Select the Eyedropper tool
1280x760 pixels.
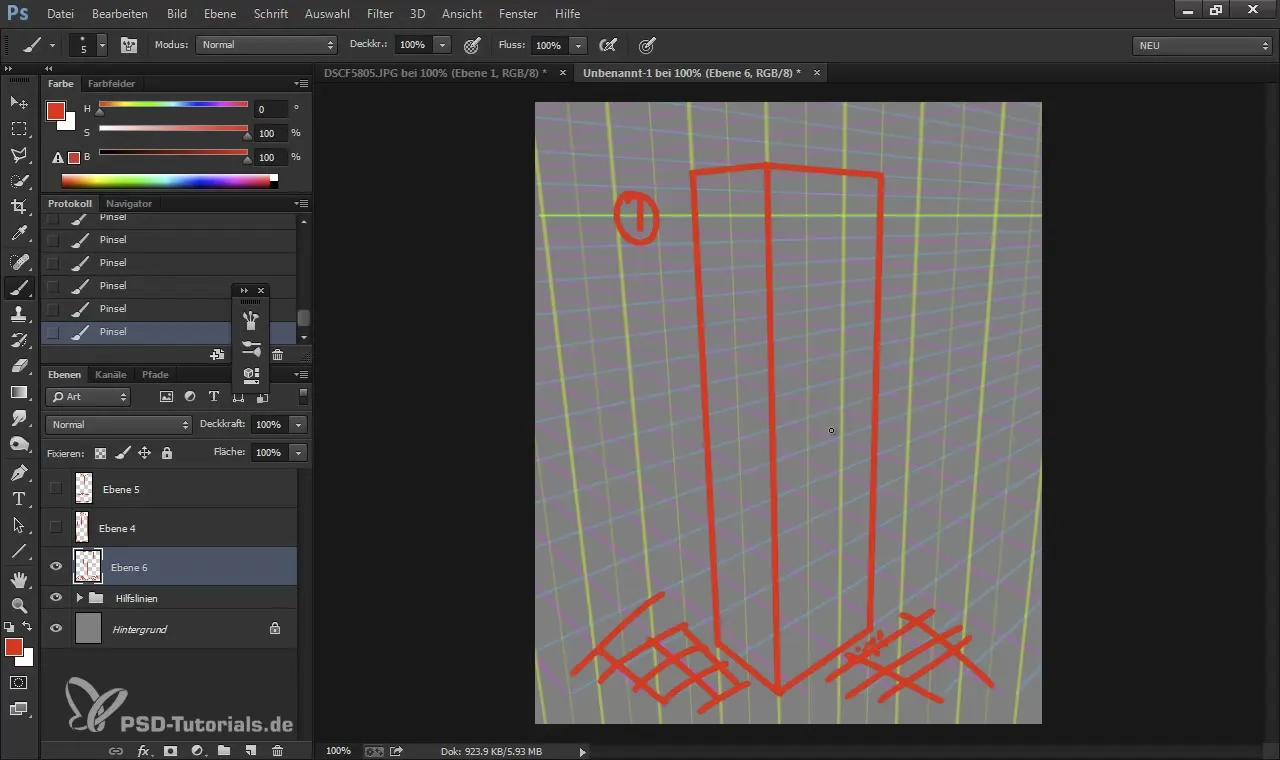[19, 234]
